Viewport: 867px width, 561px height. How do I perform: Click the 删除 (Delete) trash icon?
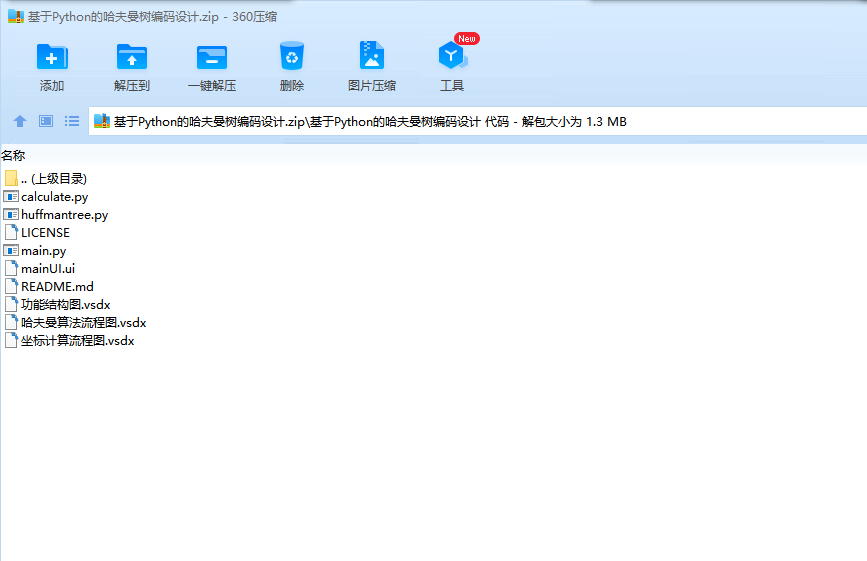coord(292,56)
